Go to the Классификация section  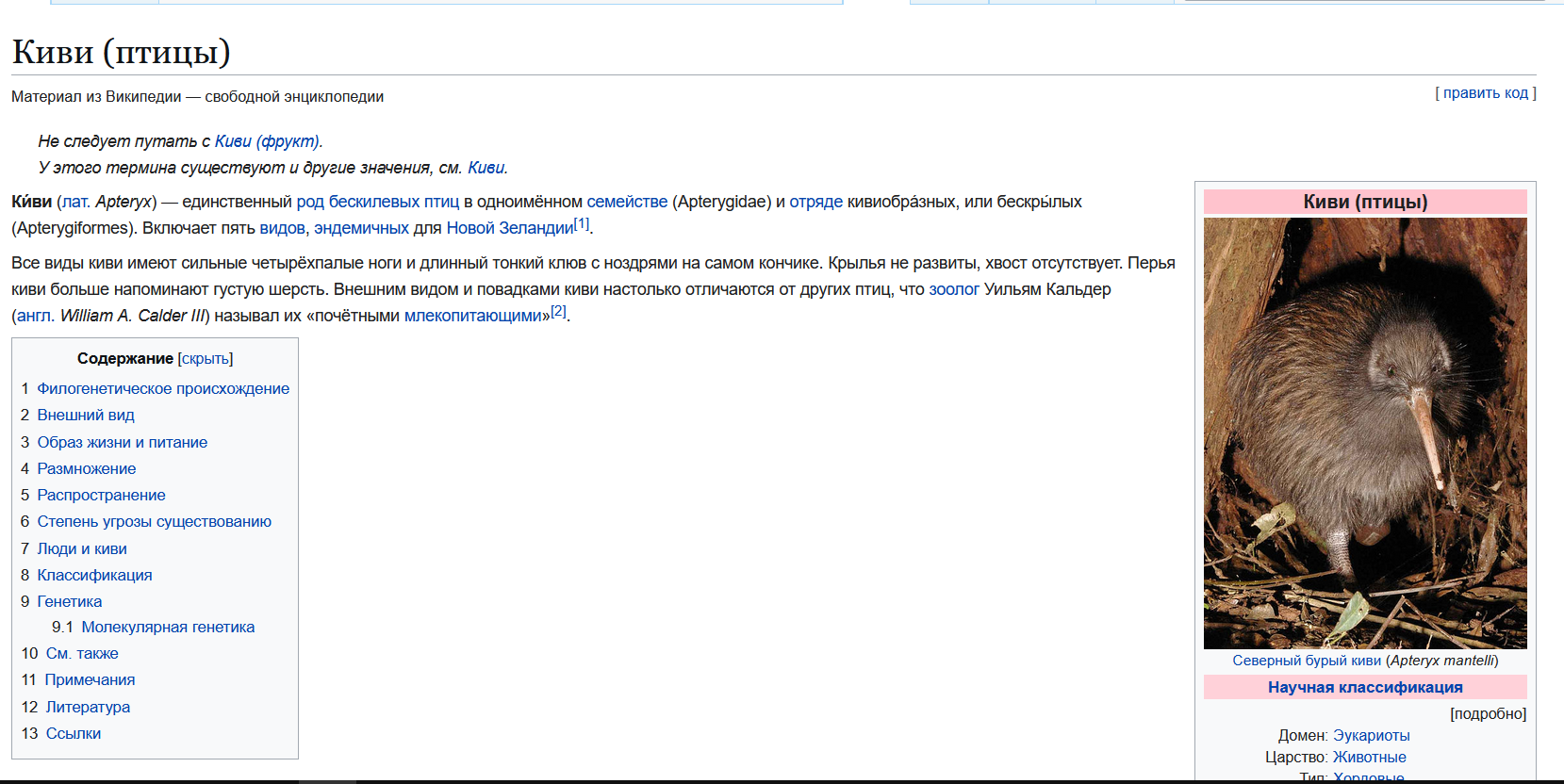click(94, 575)
